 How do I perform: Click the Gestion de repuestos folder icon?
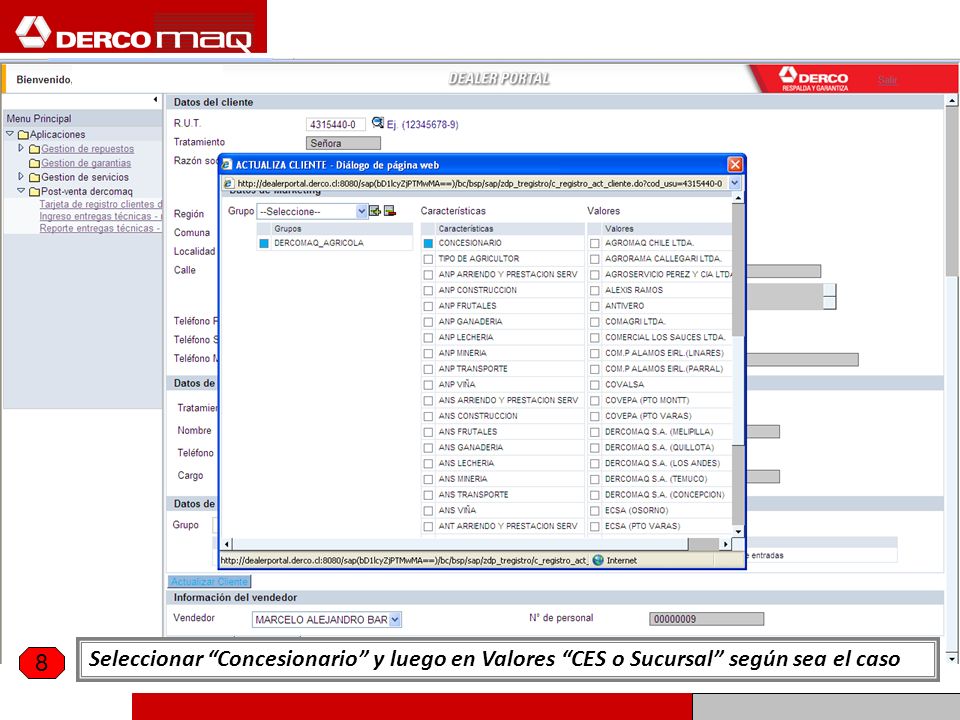(x=34, y=149)
